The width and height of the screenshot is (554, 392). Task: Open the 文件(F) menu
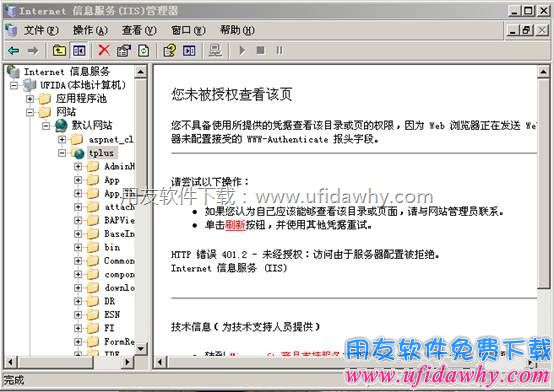coord(41,30)
